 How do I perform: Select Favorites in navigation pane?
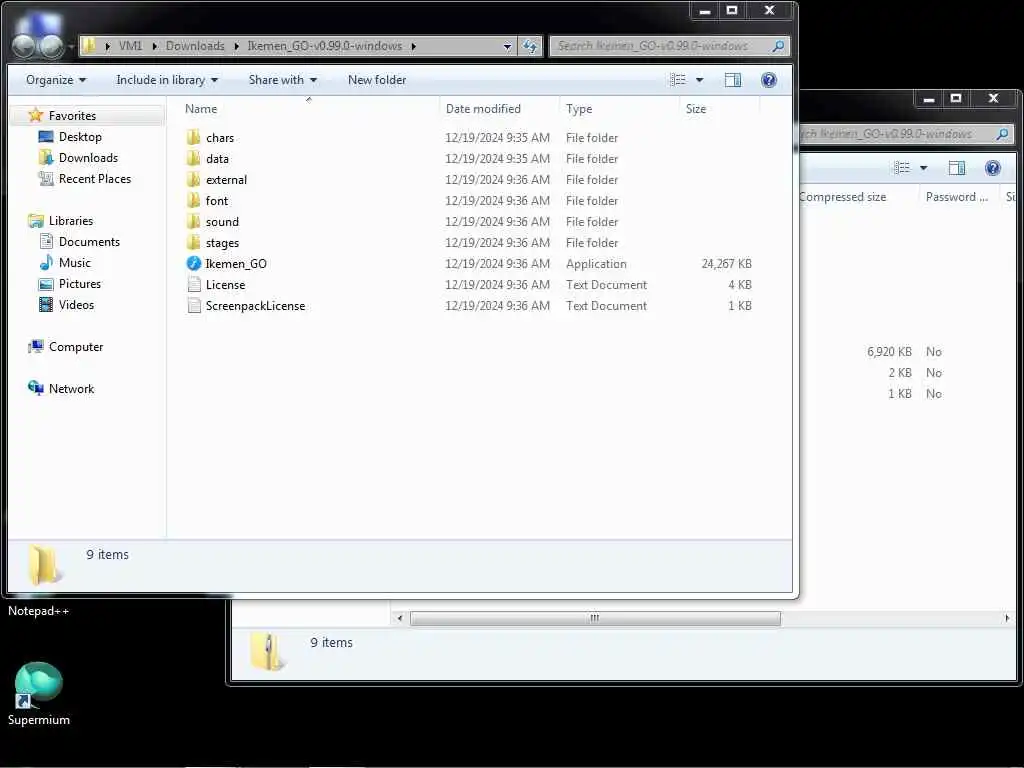coord(72,116)
